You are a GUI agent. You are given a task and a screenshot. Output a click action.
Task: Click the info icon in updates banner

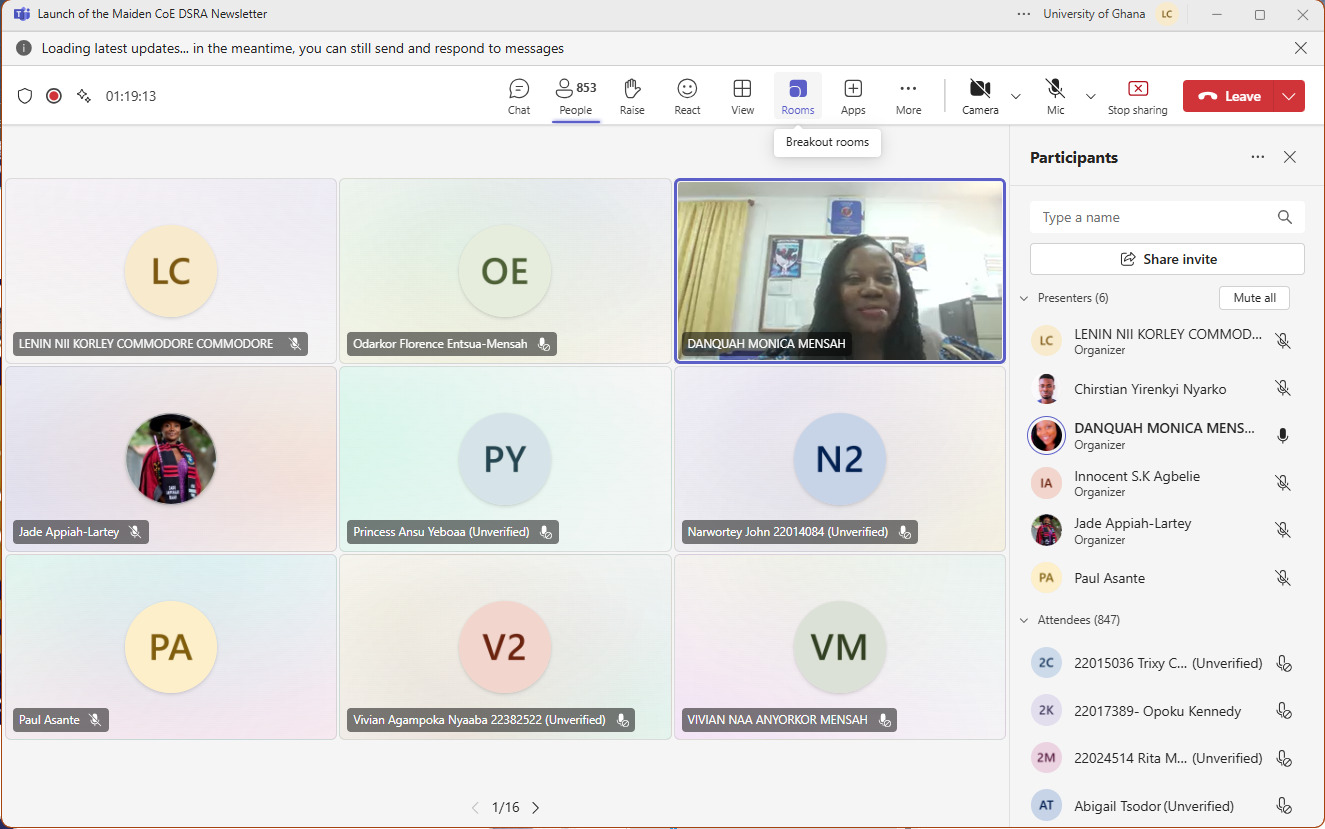click(x=24, y=48)
